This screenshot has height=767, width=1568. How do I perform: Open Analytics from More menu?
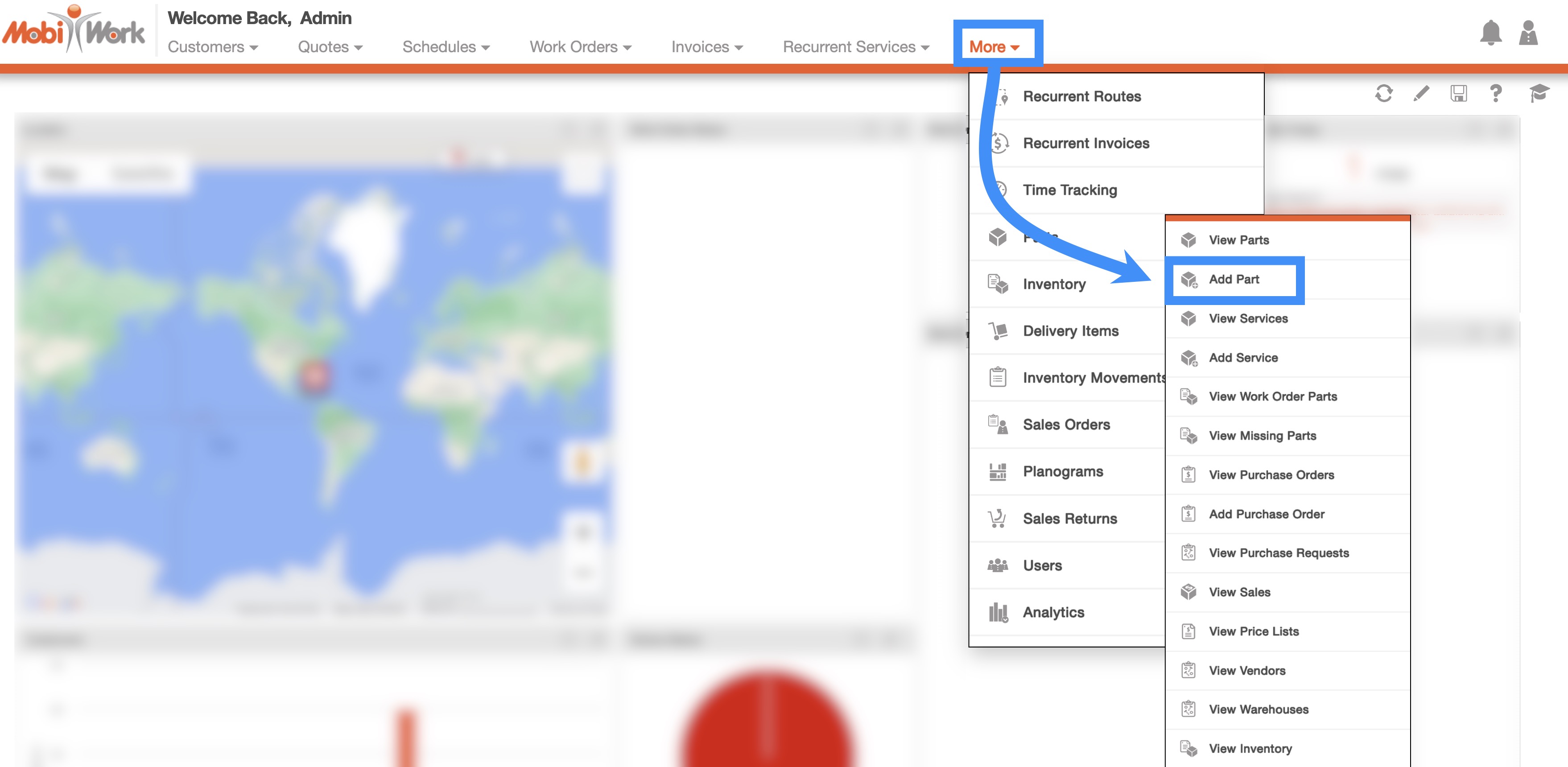1053,612
